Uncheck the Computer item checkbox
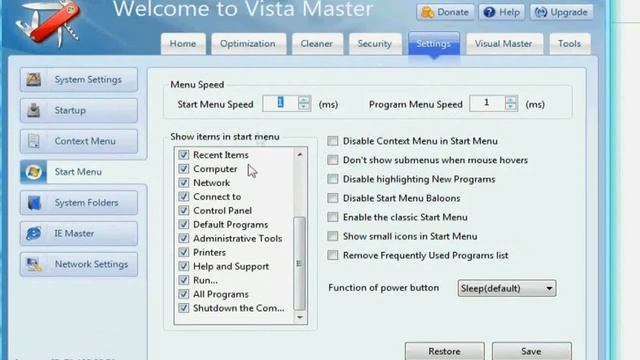Viewport: 640px width, 360px height. click(184, 169)
